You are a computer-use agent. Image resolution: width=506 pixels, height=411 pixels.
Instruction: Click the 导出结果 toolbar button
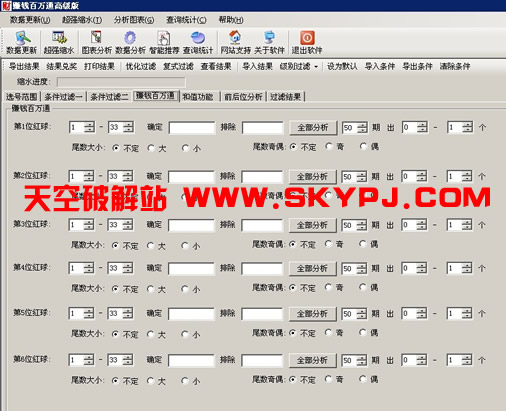[24, 66]
